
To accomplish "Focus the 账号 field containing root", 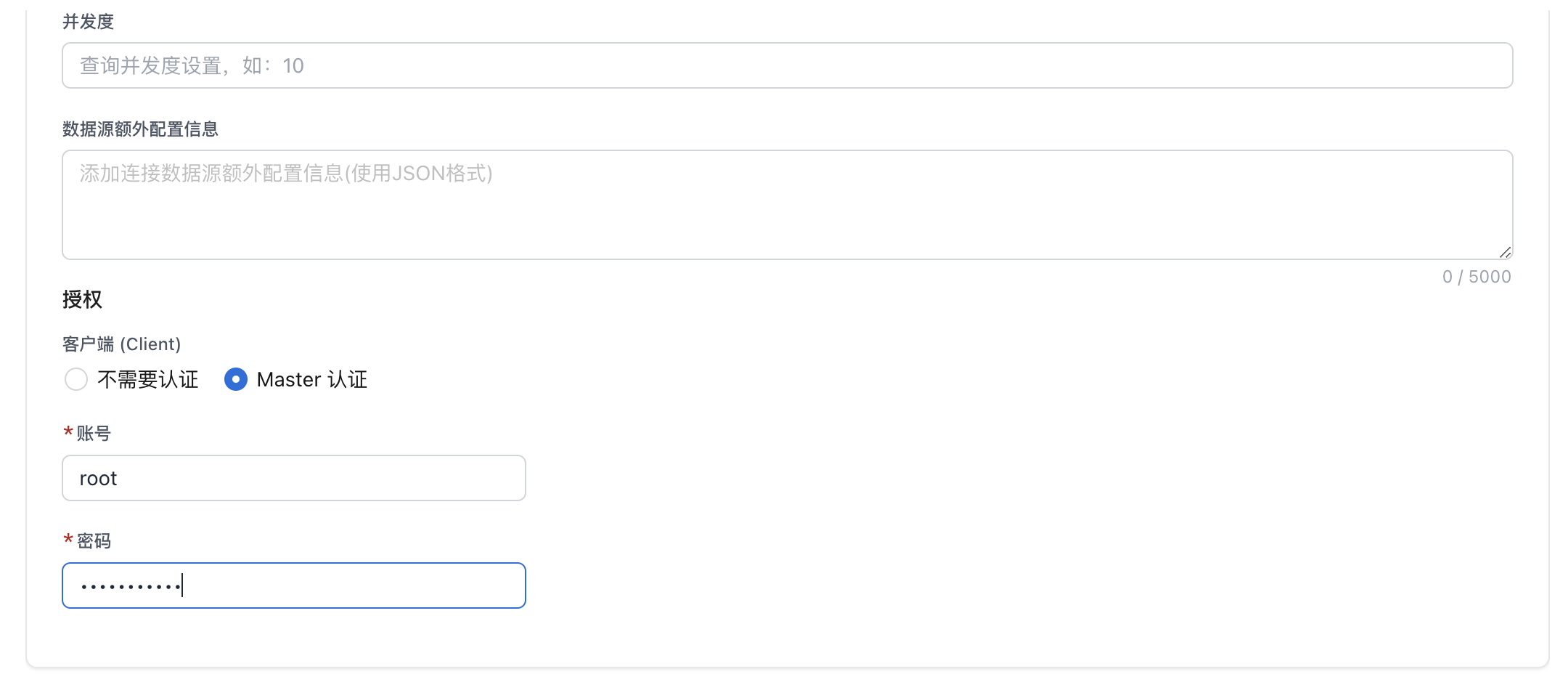I will pyautogui.click(x=293, y=478).
